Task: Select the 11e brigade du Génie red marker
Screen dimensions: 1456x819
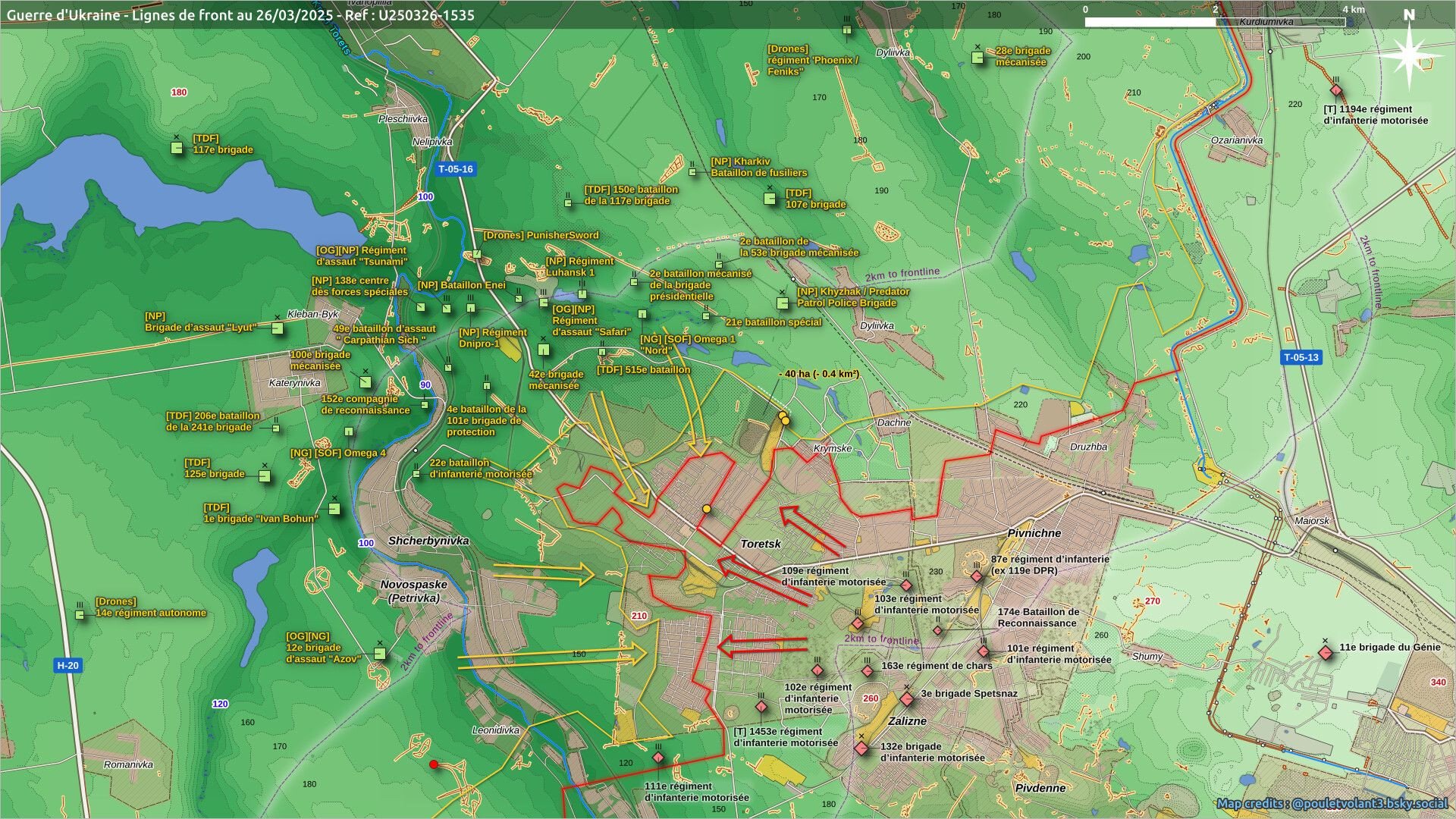Action: click(1325, 652)
